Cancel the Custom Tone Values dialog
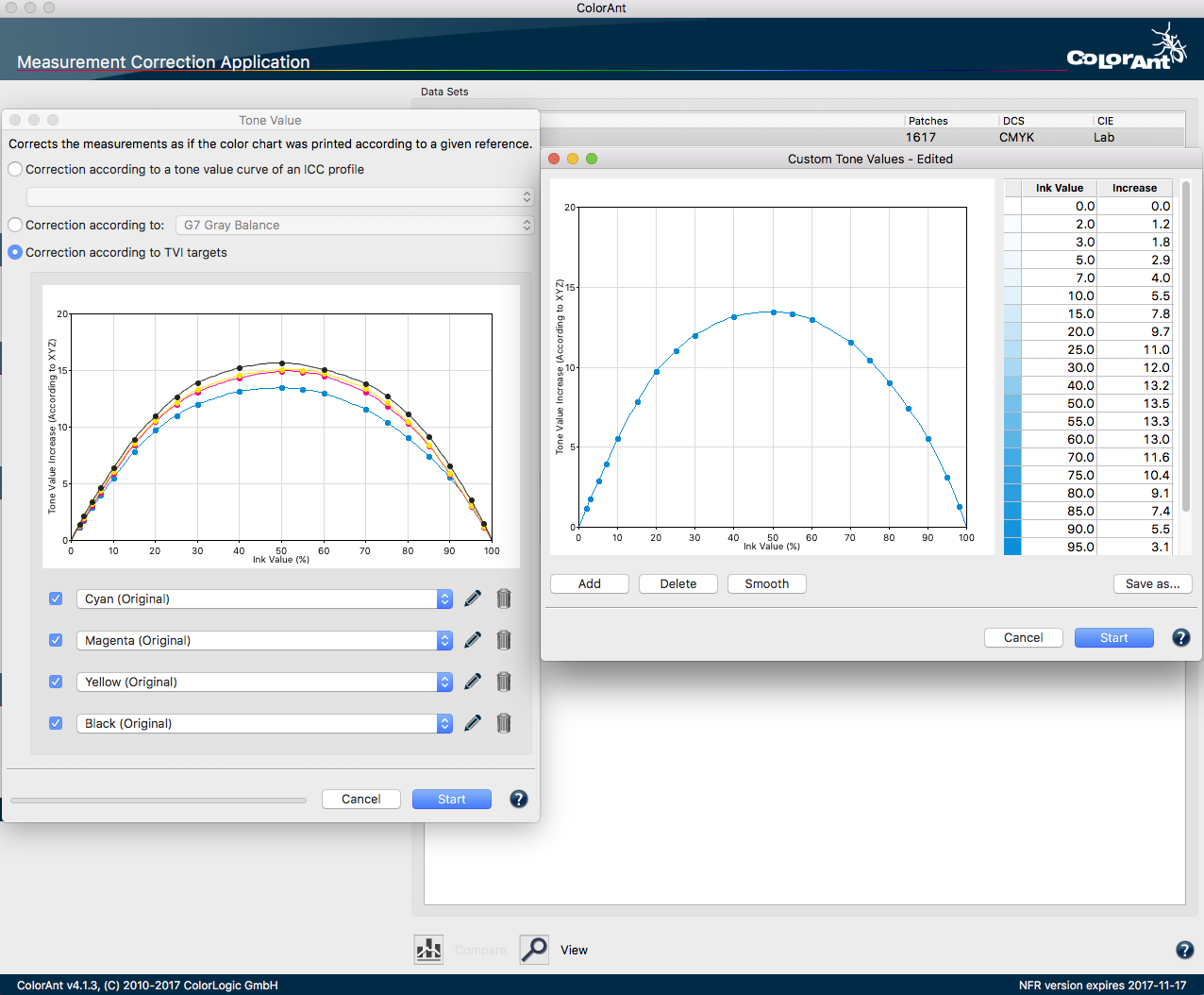The image size is (1204, 995). tap(1024, 637)
